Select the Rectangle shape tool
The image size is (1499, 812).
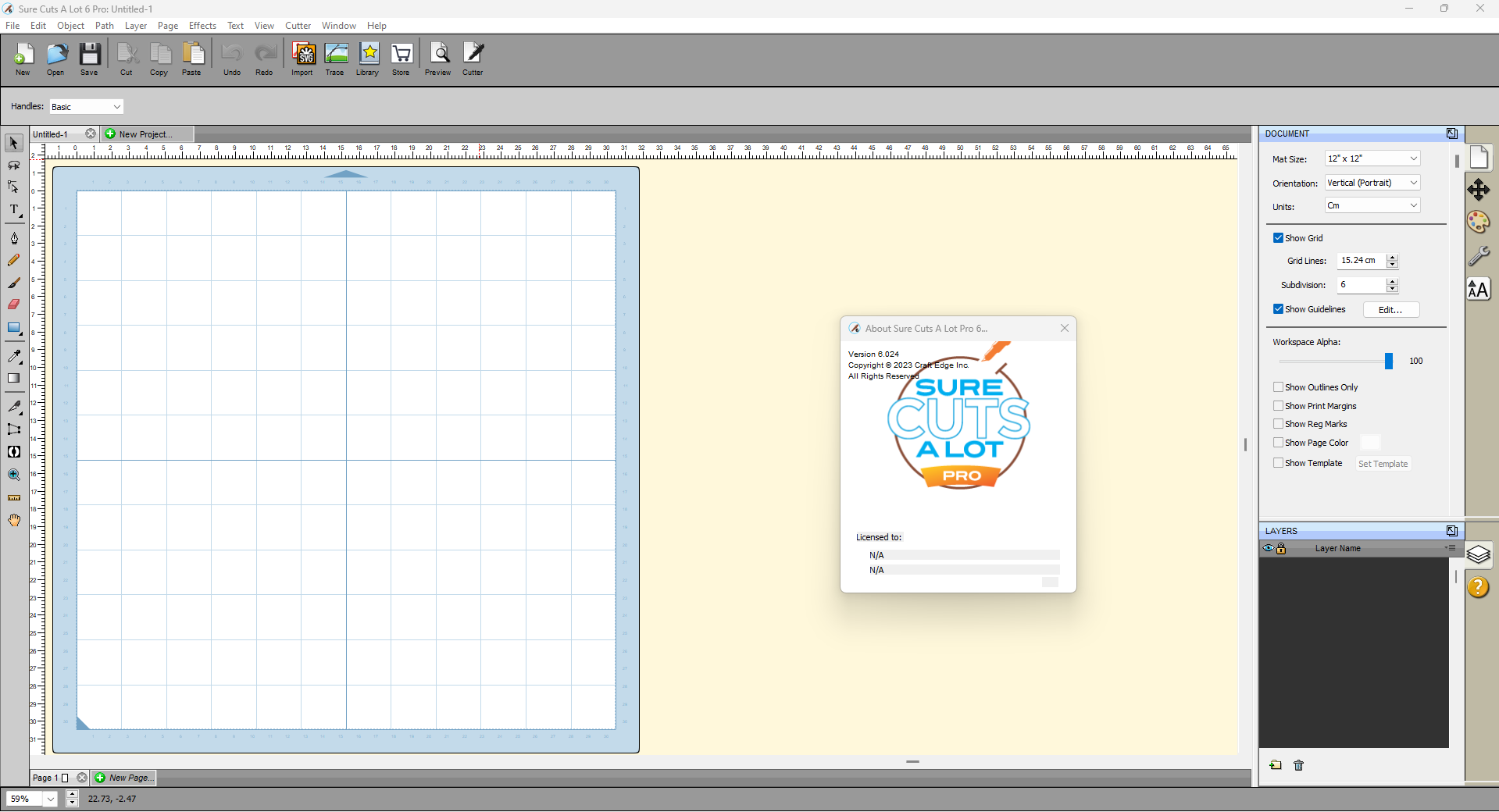13,328
